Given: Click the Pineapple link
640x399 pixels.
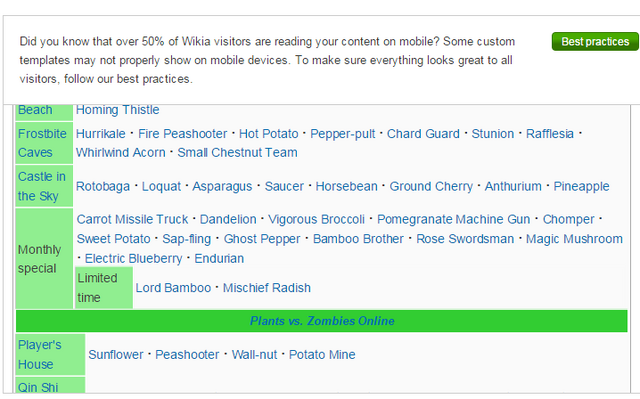Looking at the screenshot, I should tap(581, 186).
